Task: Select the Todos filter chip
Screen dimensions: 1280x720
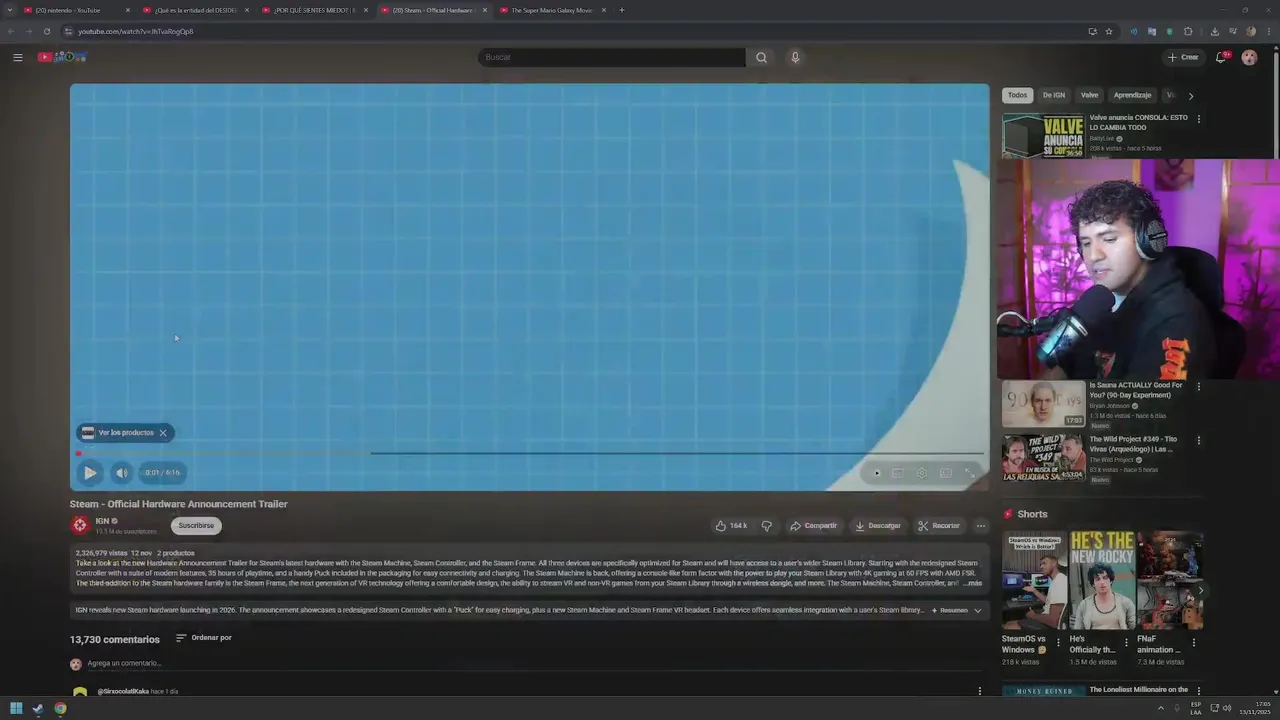Action: pos(1017,95)
